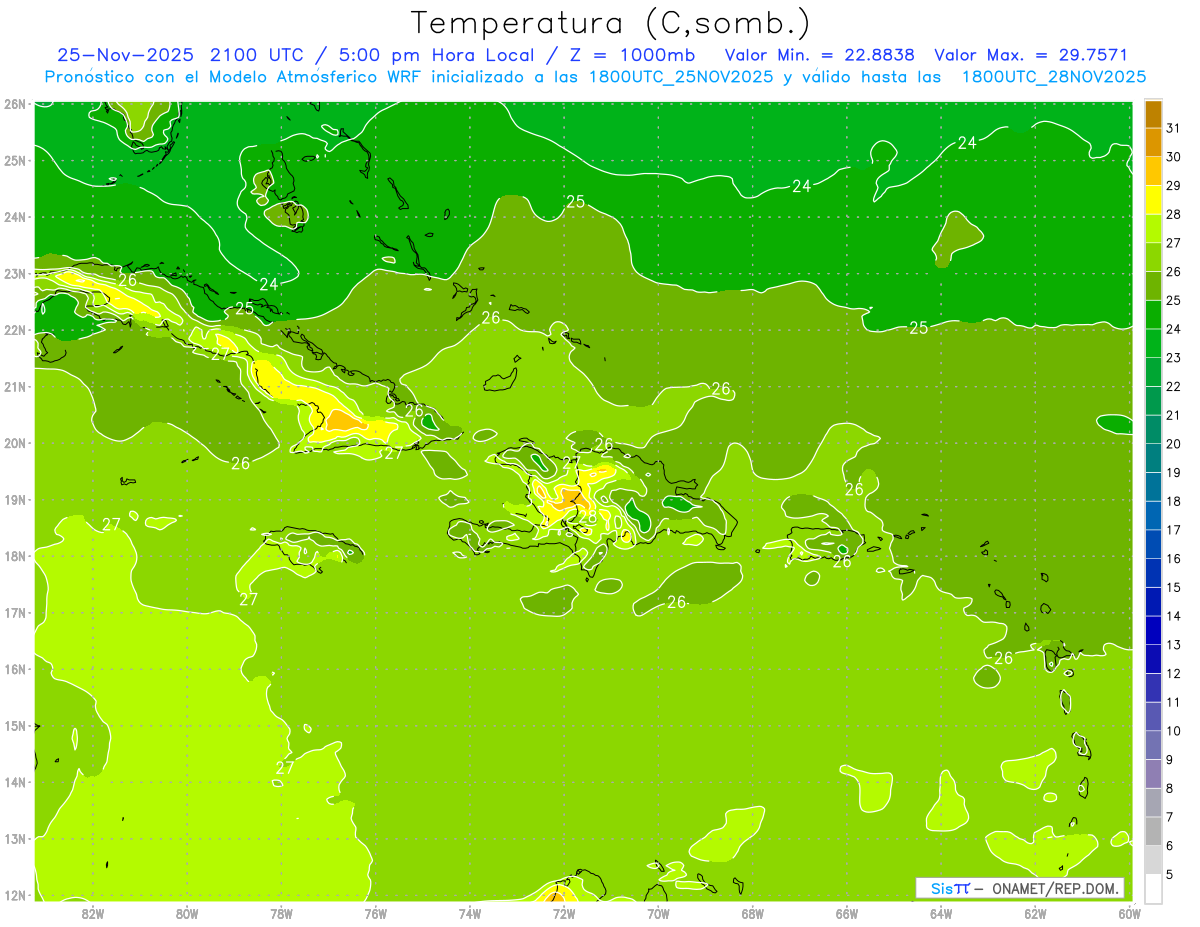
Task: Click the 64W longitude axis label
Action: tap(941, 912)
